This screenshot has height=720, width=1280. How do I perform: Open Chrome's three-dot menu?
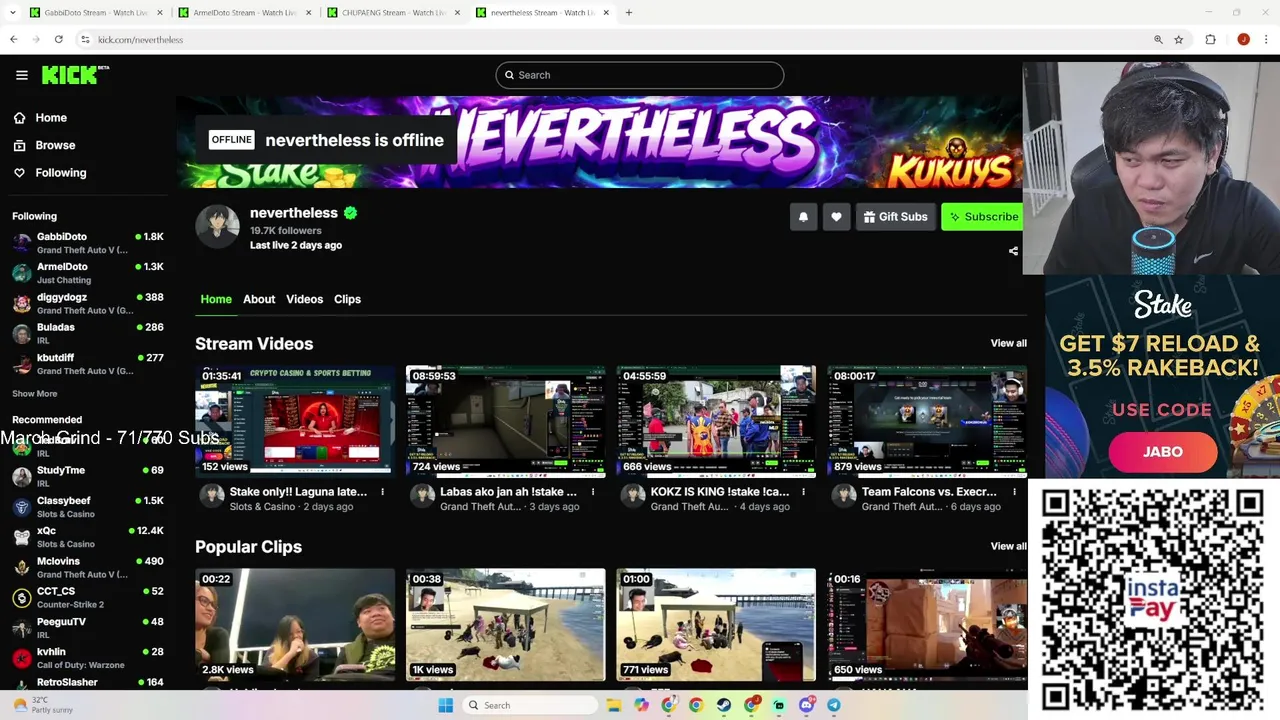(x=1266, y=39)
